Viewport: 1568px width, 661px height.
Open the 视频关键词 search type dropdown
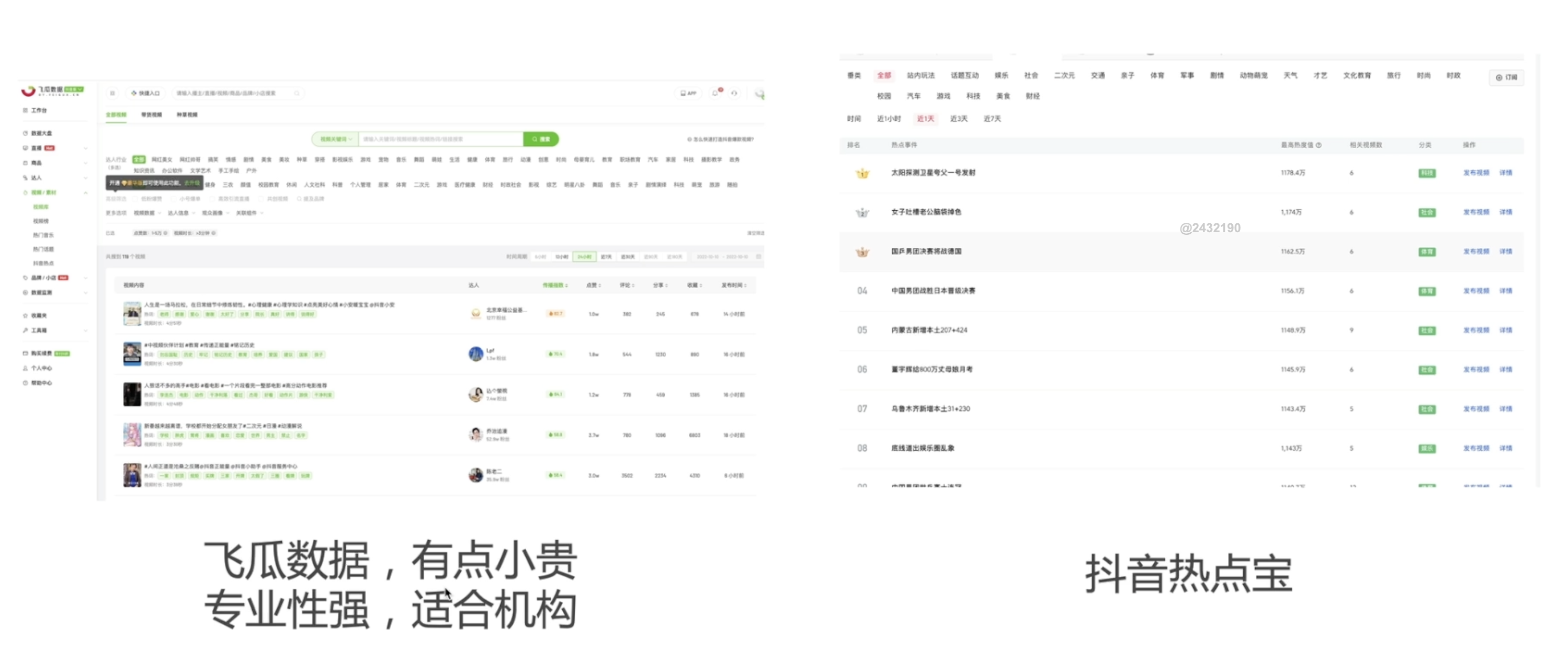tap(335, 140)
